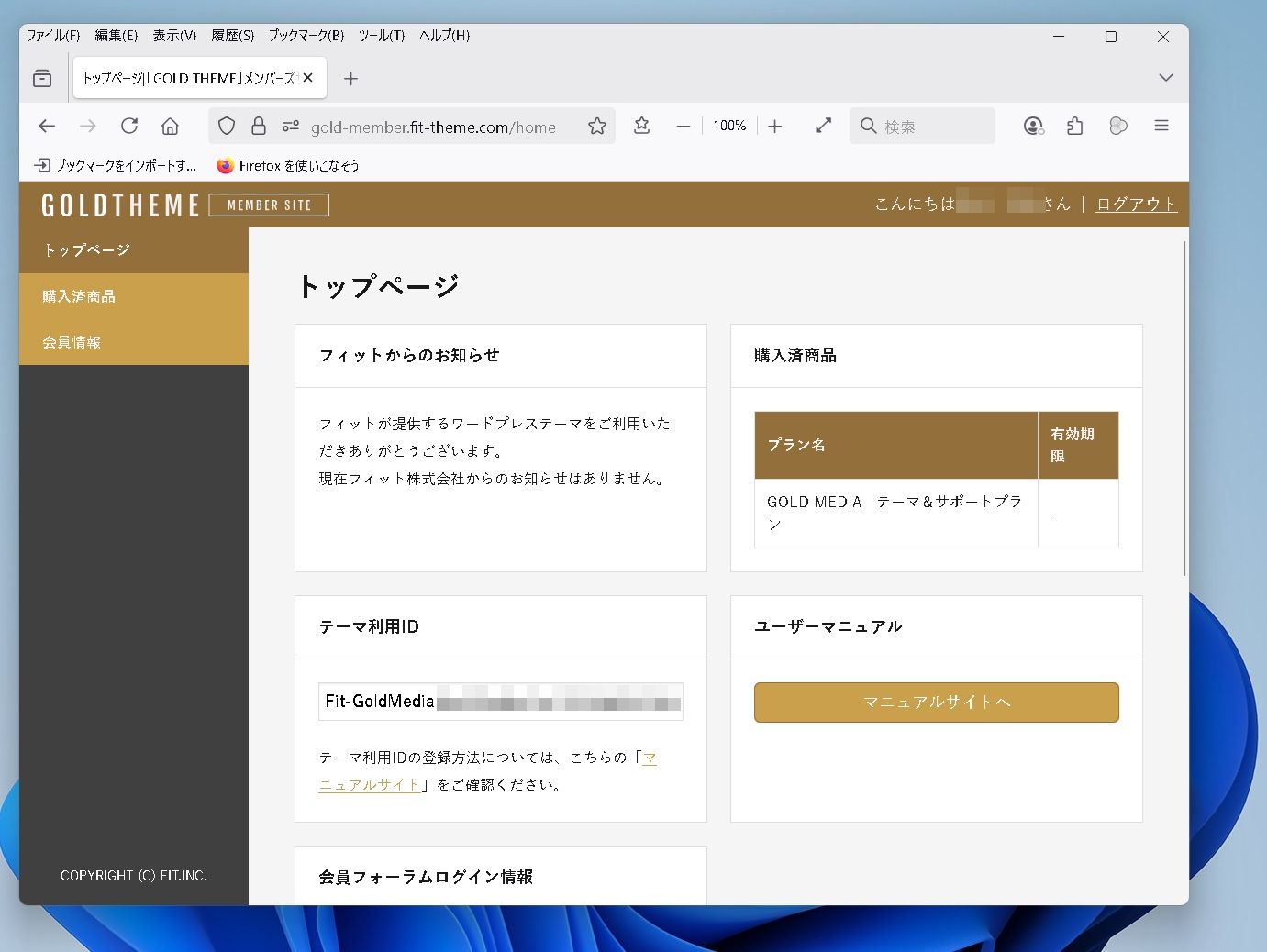Click the magnifier icon in search box
This screenshot has width=1267, height=952.
[x=868, y=127]
